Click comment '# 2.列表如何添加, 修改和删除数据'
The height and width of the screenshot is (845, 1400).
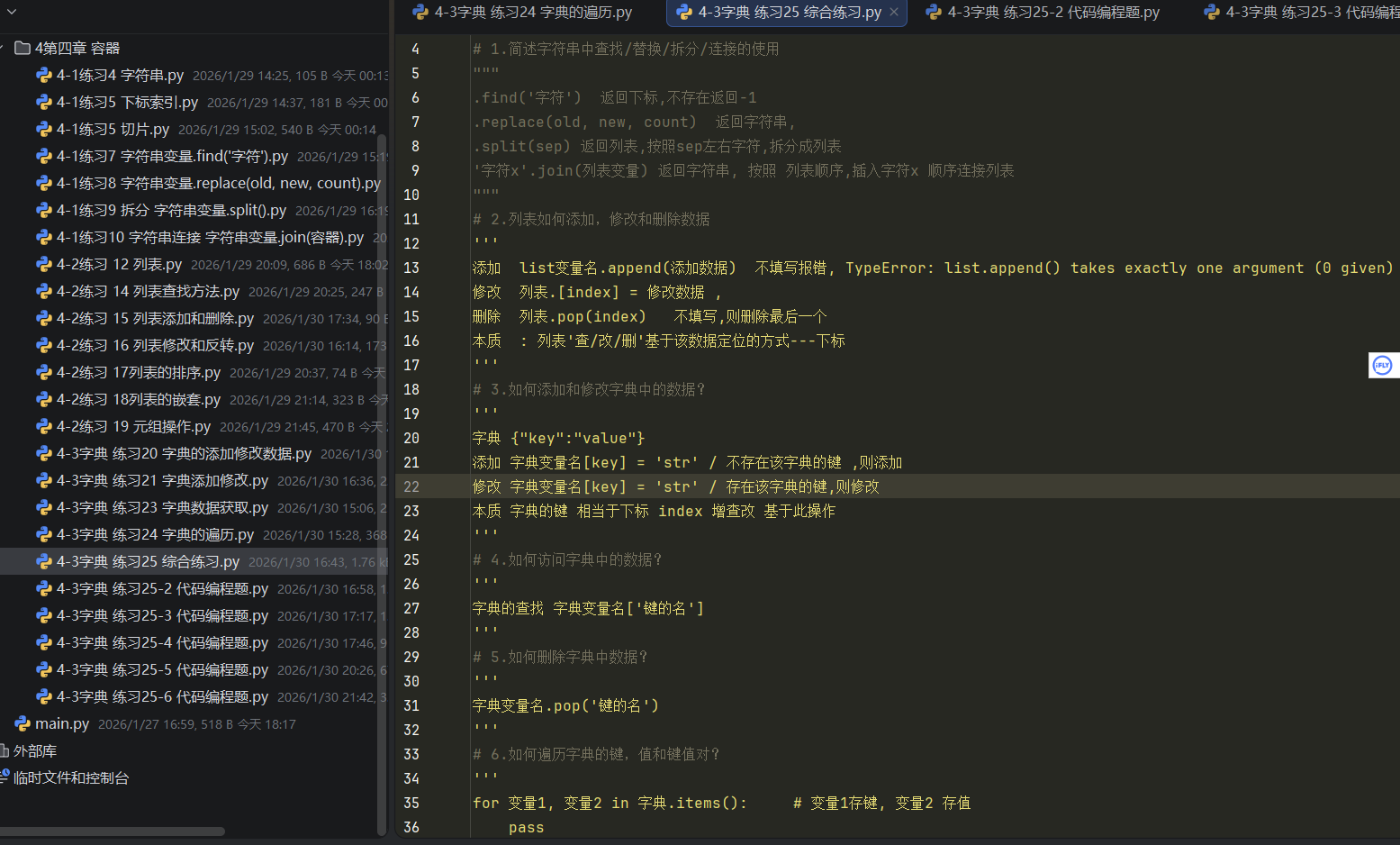(591, 219)
